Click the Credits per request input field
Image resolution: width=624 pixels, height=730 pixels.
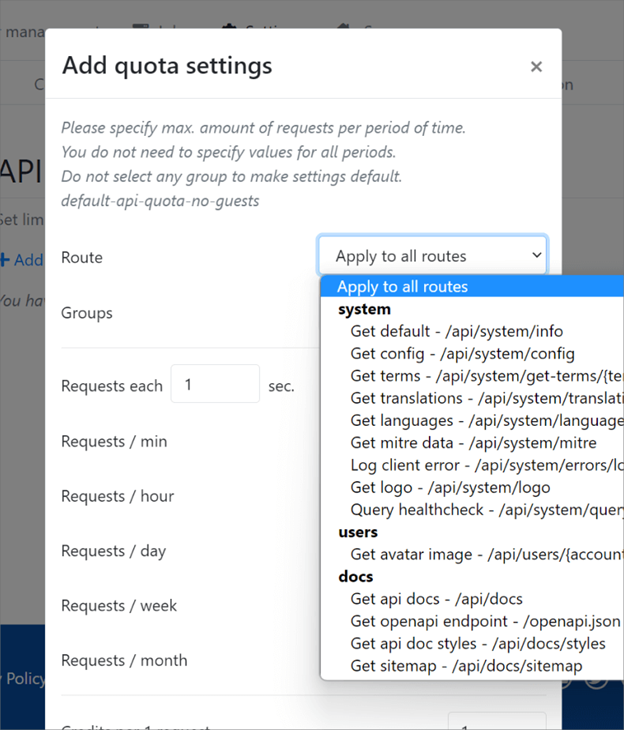[496, 721]
